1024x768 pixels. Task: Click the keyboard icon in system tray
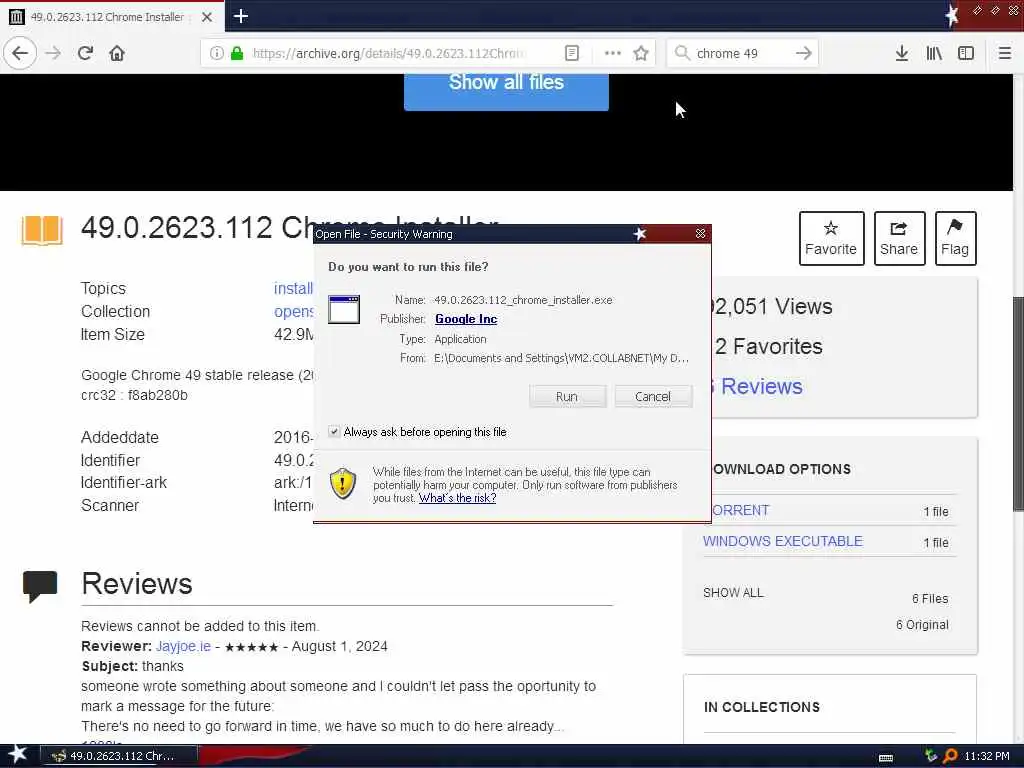(x=886, y=757)
